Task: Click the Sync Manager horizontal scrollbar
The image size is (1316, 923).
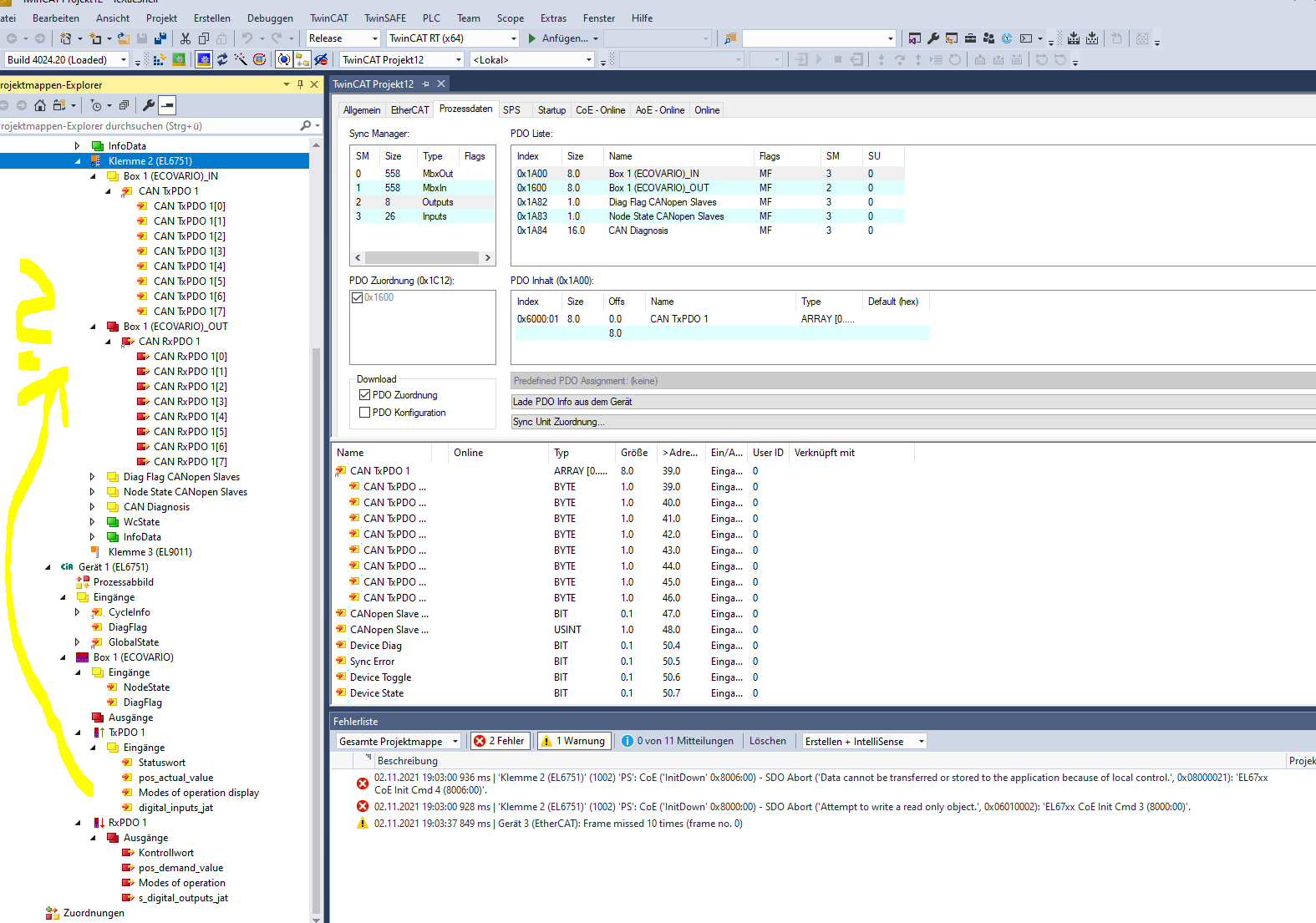Action: (x=423, y=258)
